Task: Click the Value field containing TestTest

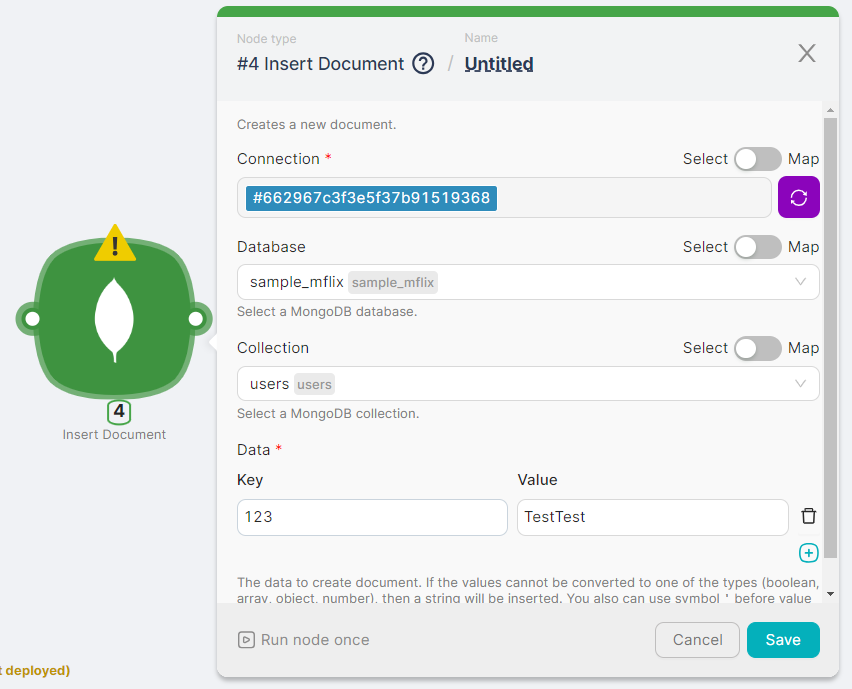Action: click(x=652, y=517)
